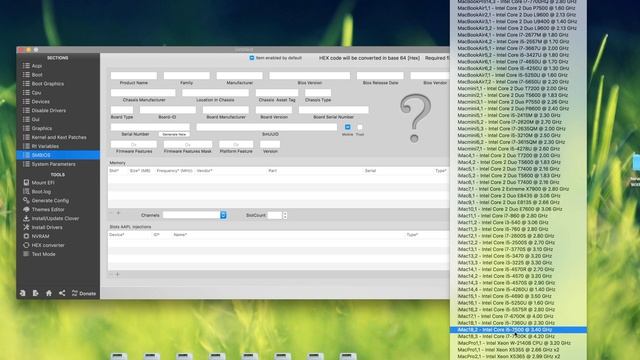
Task: Click the Product Name input field
Action: tap(133, 76)
